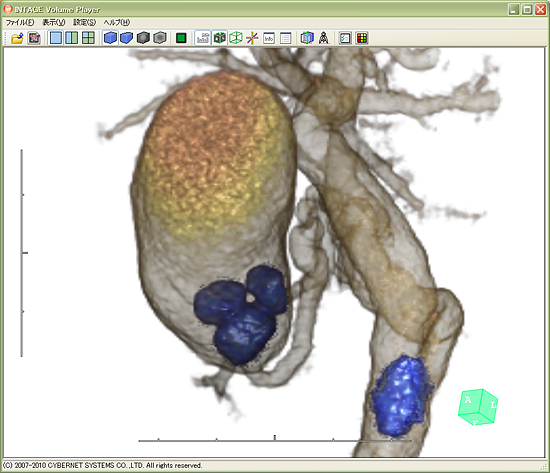Toggle the orientation cube display icon
This screenshot has width=550, height=473.
220,38
